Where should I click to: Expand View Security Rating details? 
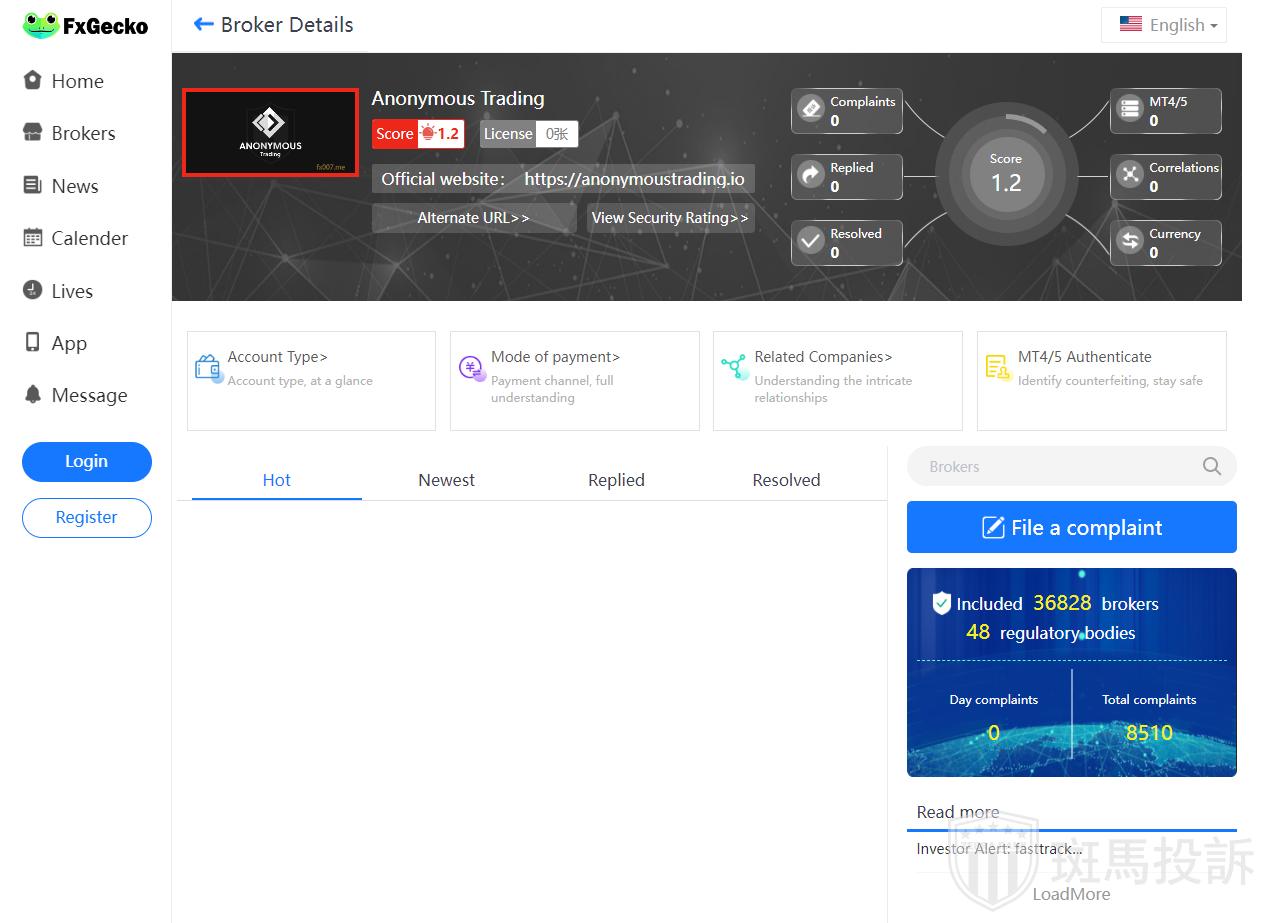(670, 218)
